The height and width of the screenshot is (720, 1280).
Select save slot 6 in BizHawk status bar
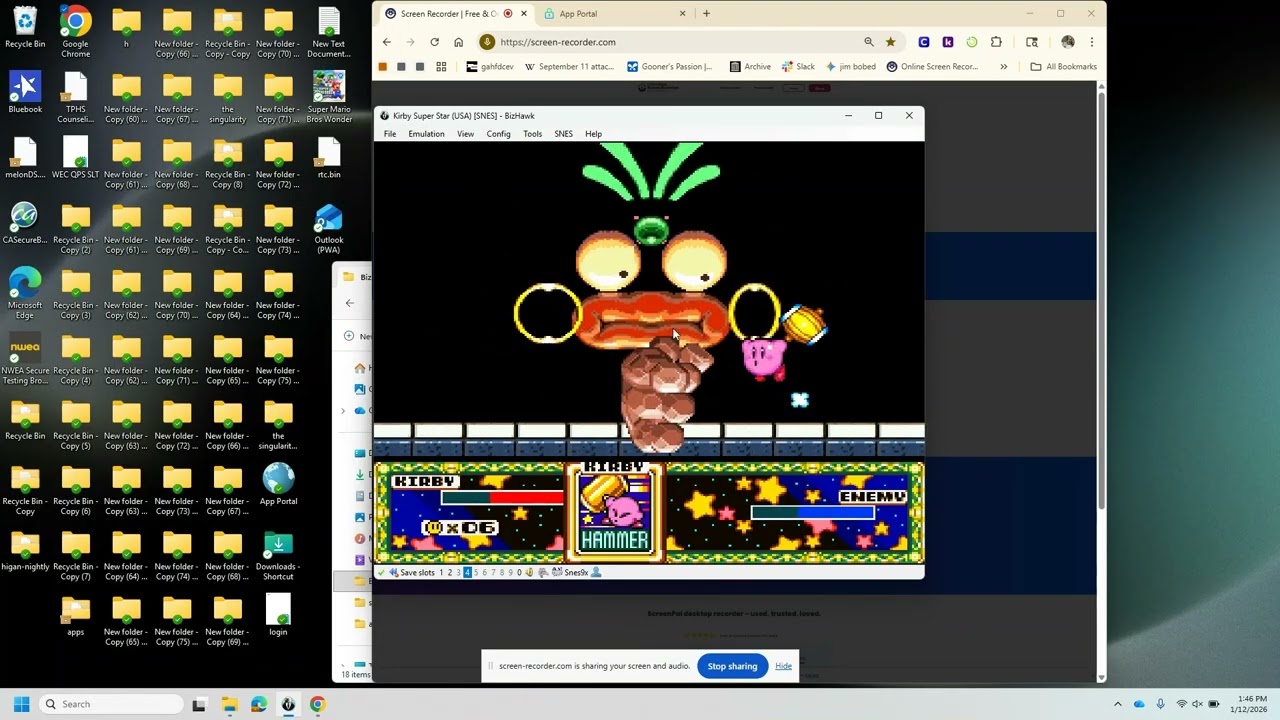pyautogui.click(x=484, y=573)
